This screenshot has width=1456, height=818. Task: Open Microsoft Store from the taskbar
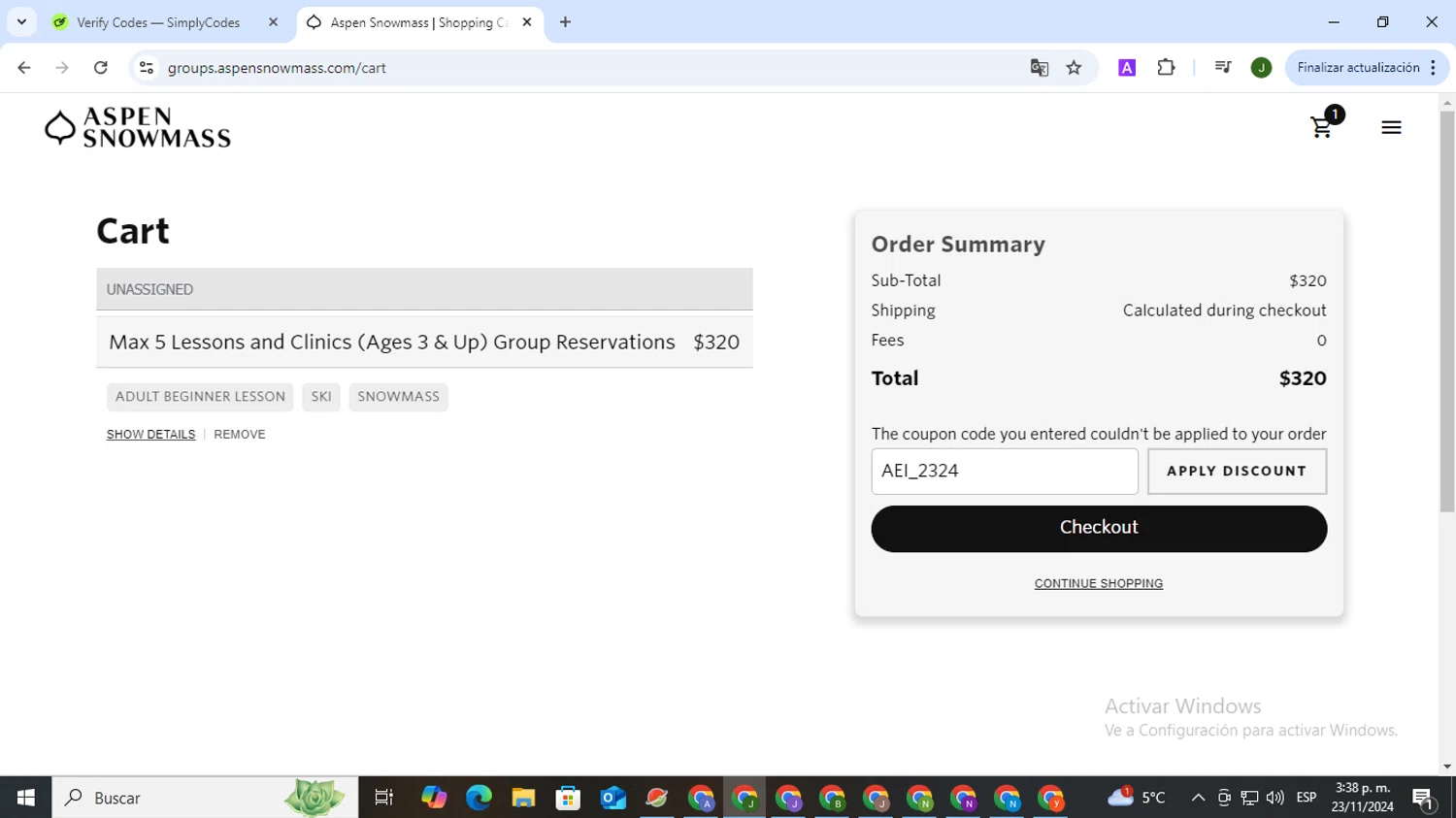click(x=568, y=798)
